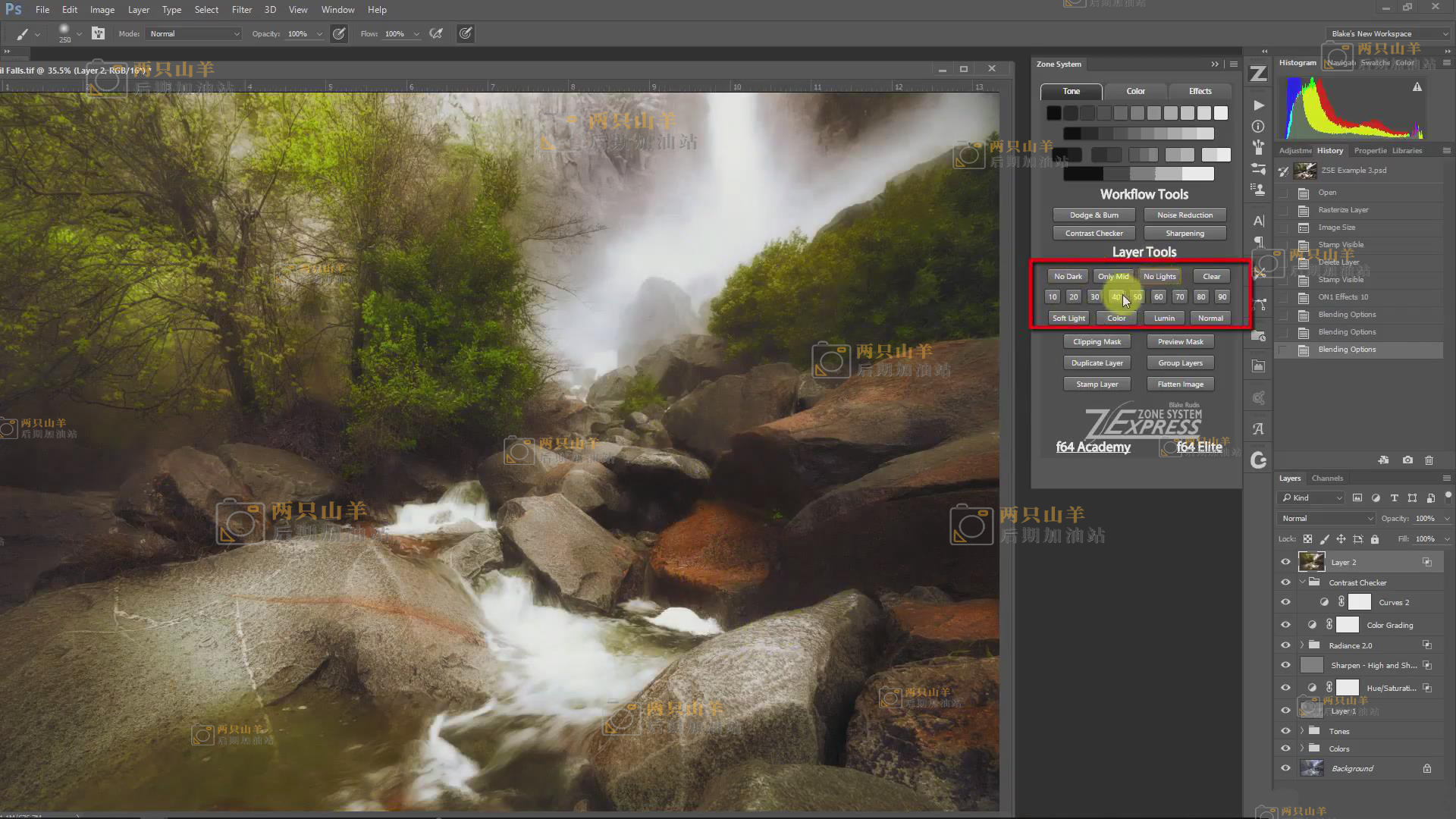Image resolution: width=1456 pixels, height=819 pixels.
Task: Click lock all padlock icon in Layers
Action: pyautogui.click(x=1375, y=539)
